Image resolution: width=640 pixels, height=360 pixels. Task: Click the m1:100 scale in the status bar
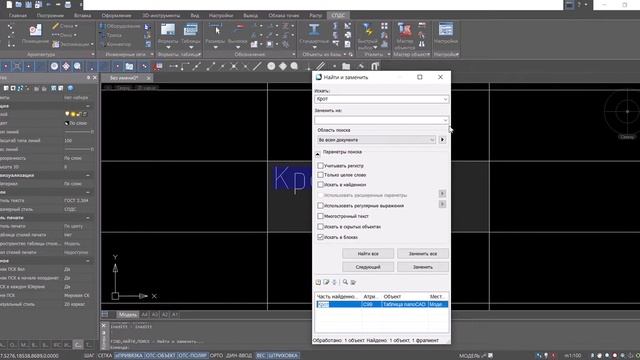572,356
